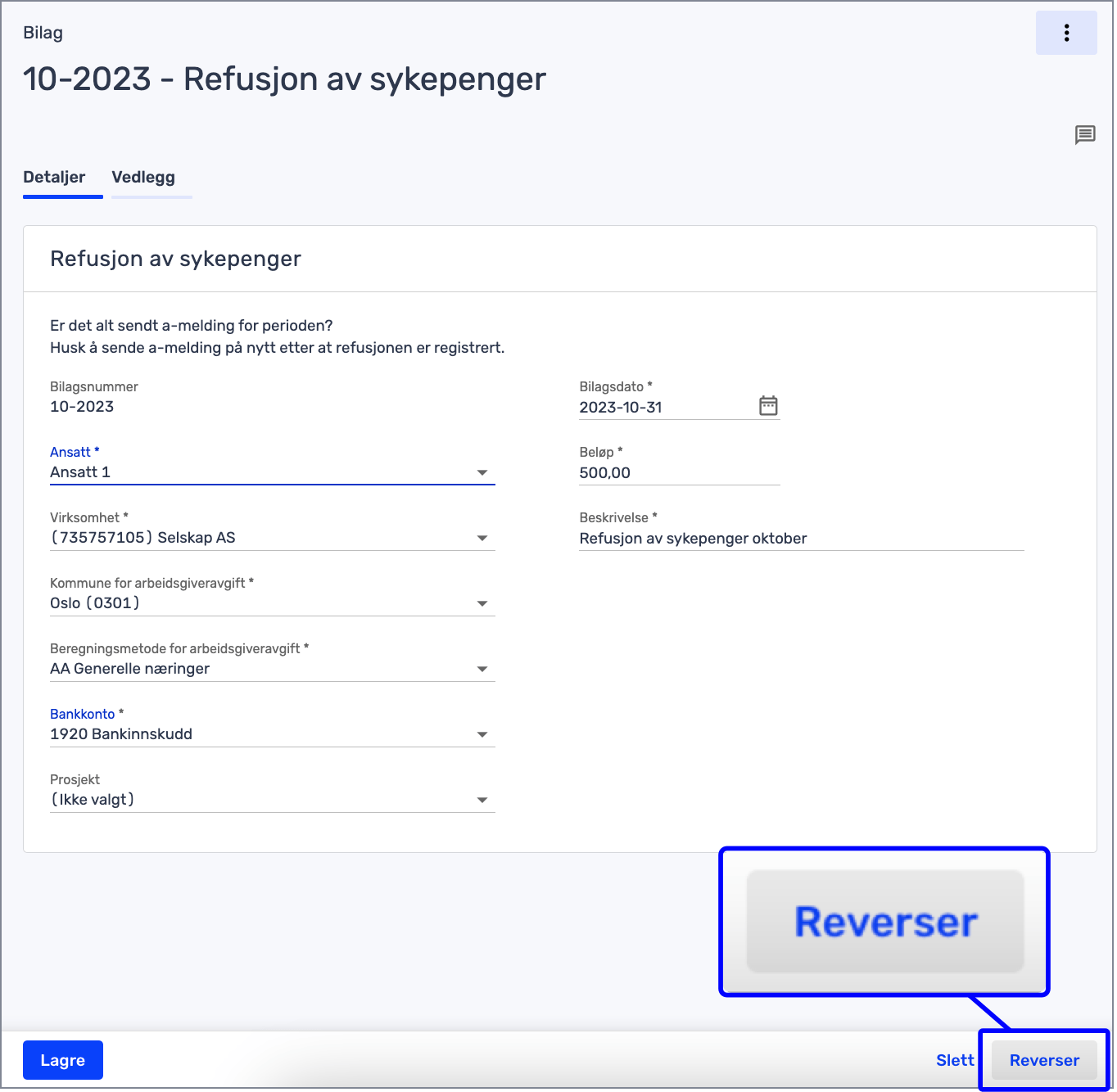Click the Prosjekt dropdown arrow
This screenshot has height=1092, width=1117.
tap(482, 800)
